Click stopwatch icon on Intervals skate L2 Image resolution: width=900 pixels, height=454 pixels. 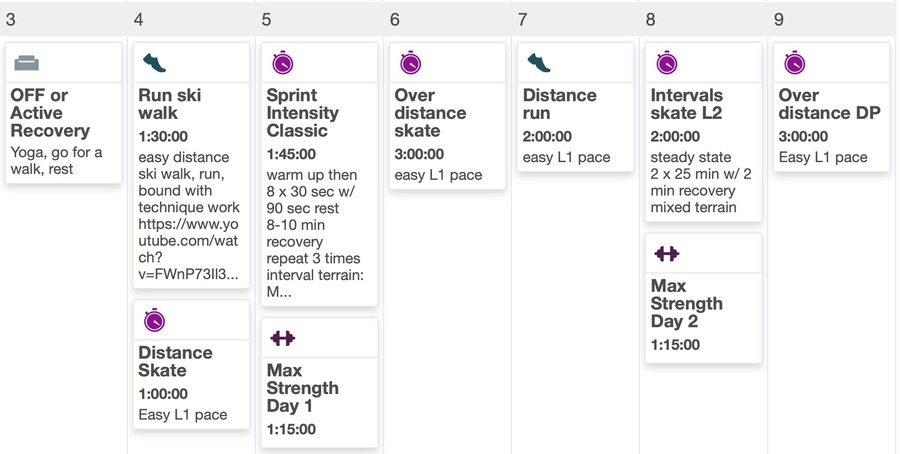coord(666,63)
